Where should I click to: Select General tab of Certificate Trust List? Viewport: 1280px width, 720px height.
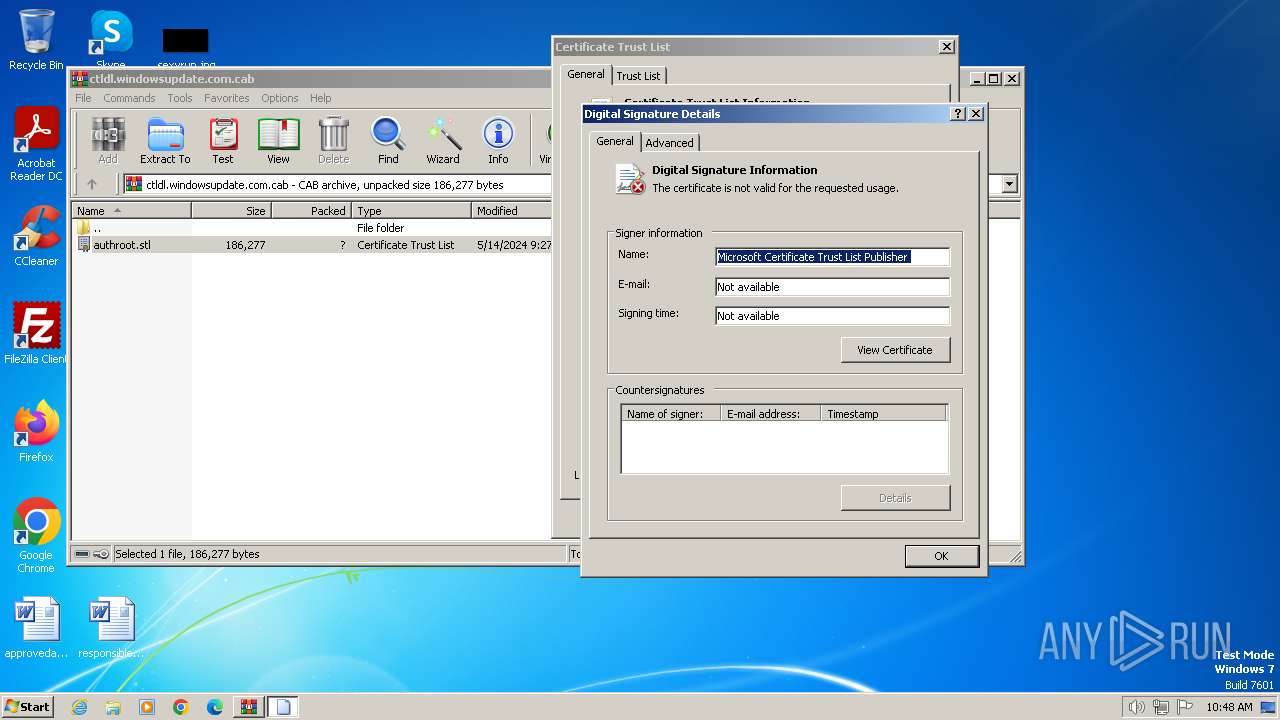pyautogui.click(x=586, y=74)
